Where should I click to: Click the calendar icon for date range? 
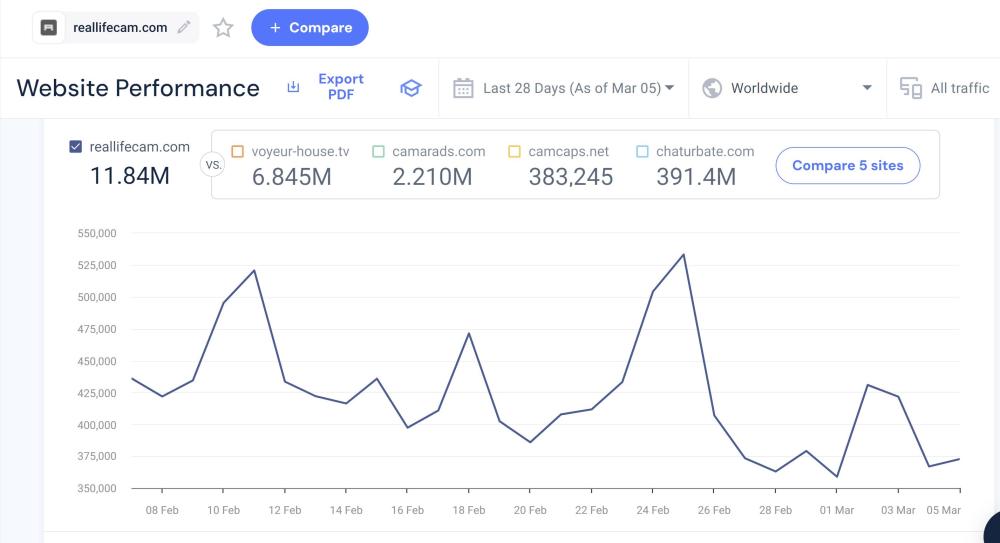(463, 88)
